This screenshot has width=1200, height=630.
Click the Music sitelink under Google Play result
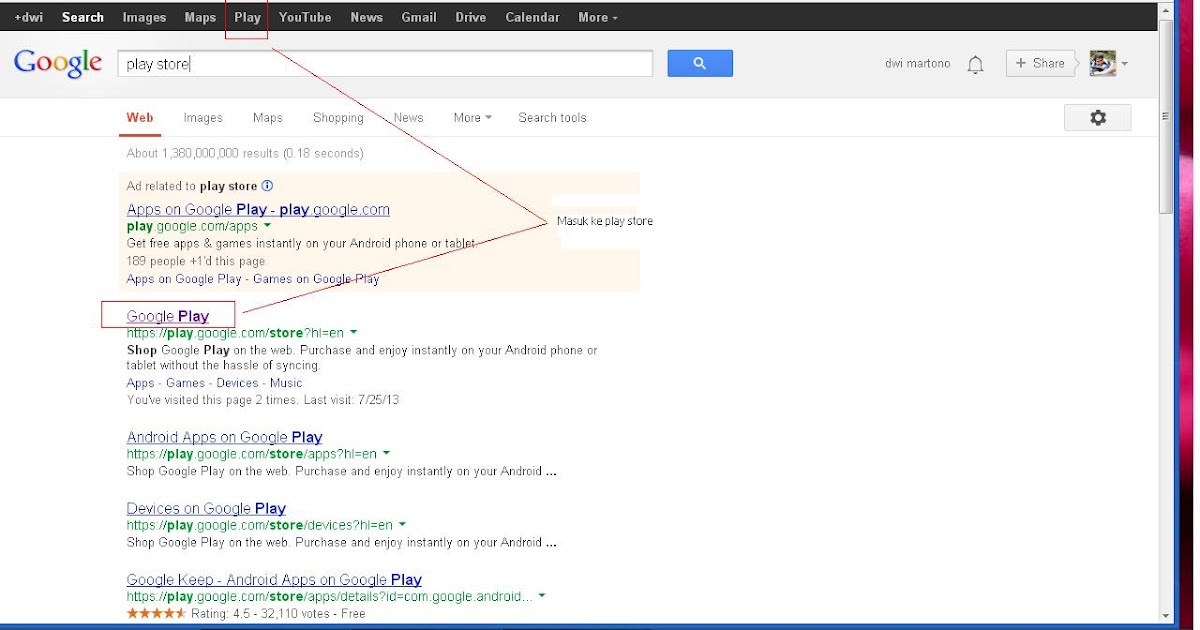(x=286, y=383)
